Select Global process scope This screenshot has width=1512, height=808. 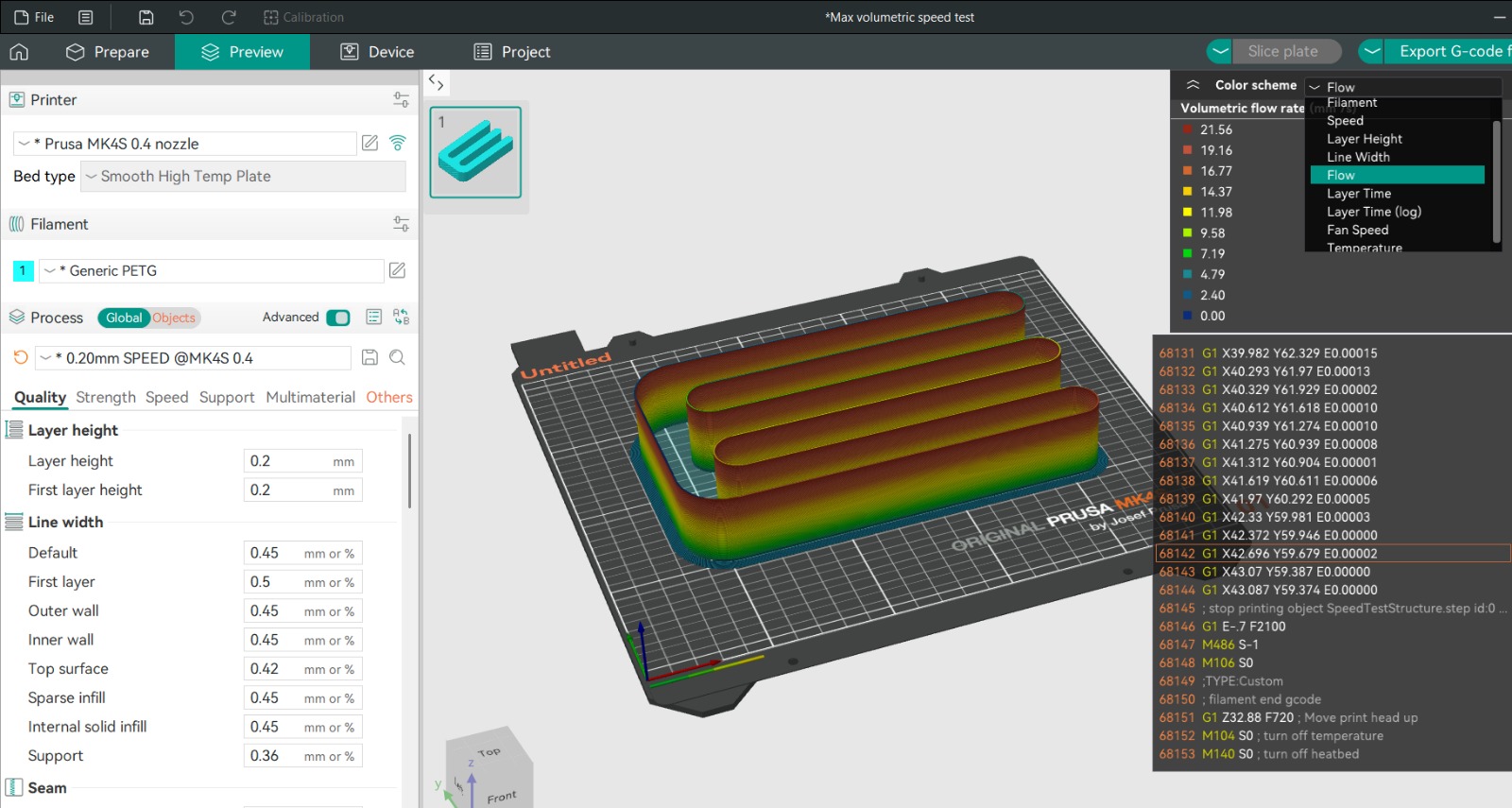click(x=124, y=318)
